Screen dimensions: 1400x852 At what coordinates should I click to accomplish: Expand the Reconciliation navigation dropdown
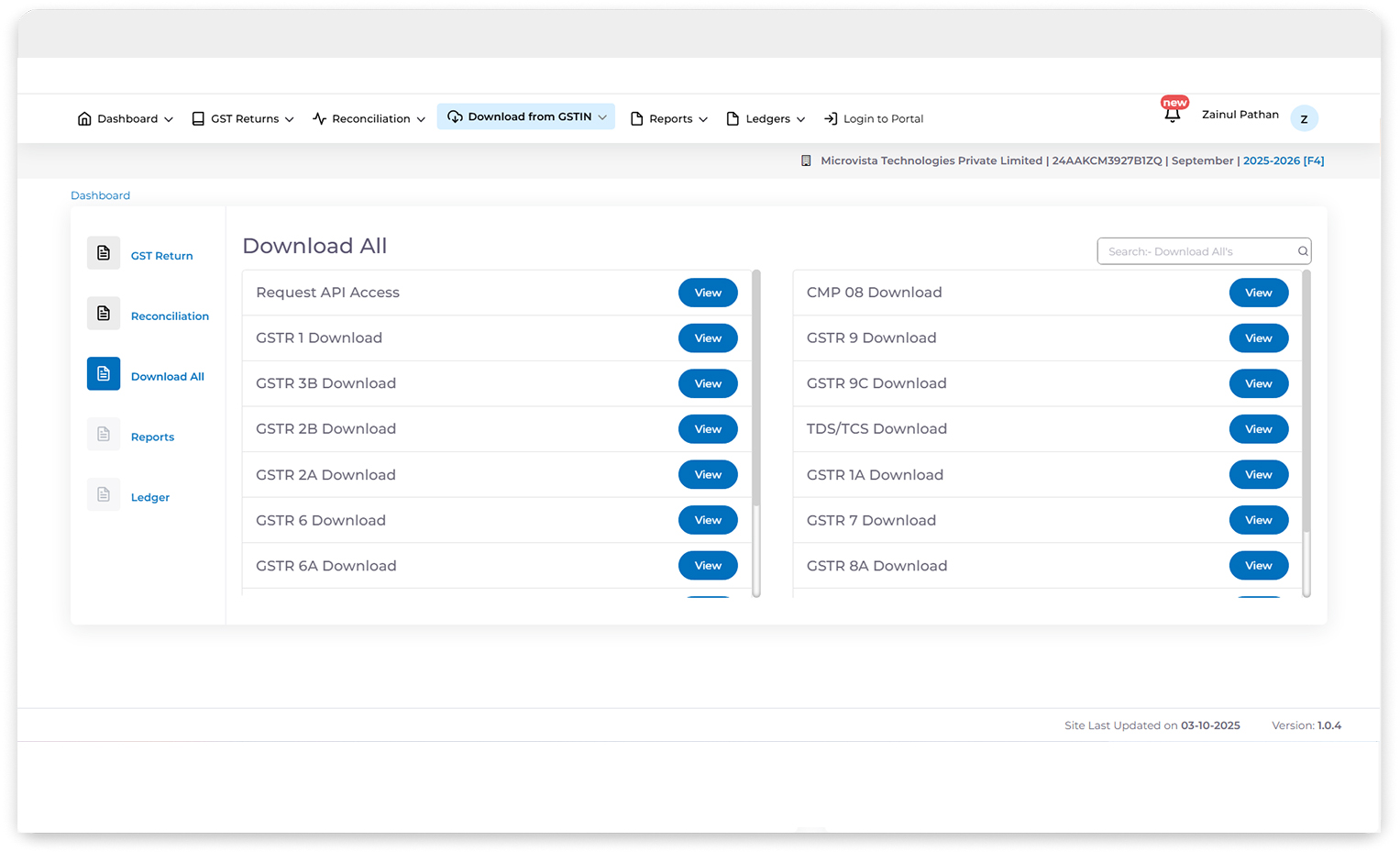[x=423, y=118]
